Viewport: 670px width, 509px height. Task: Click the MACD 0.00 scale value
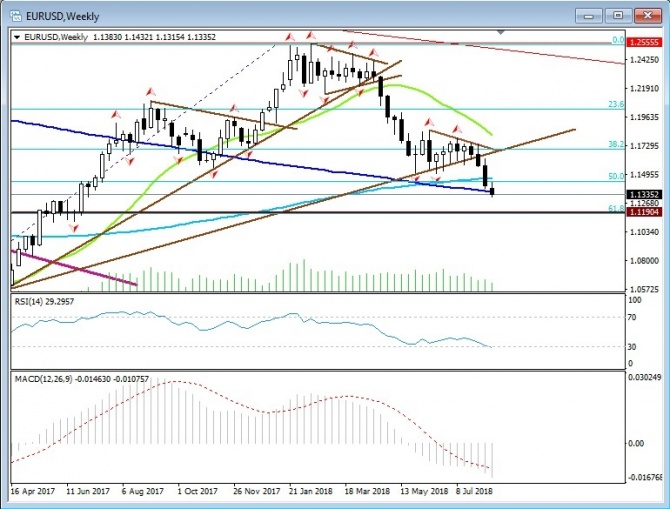636,443
